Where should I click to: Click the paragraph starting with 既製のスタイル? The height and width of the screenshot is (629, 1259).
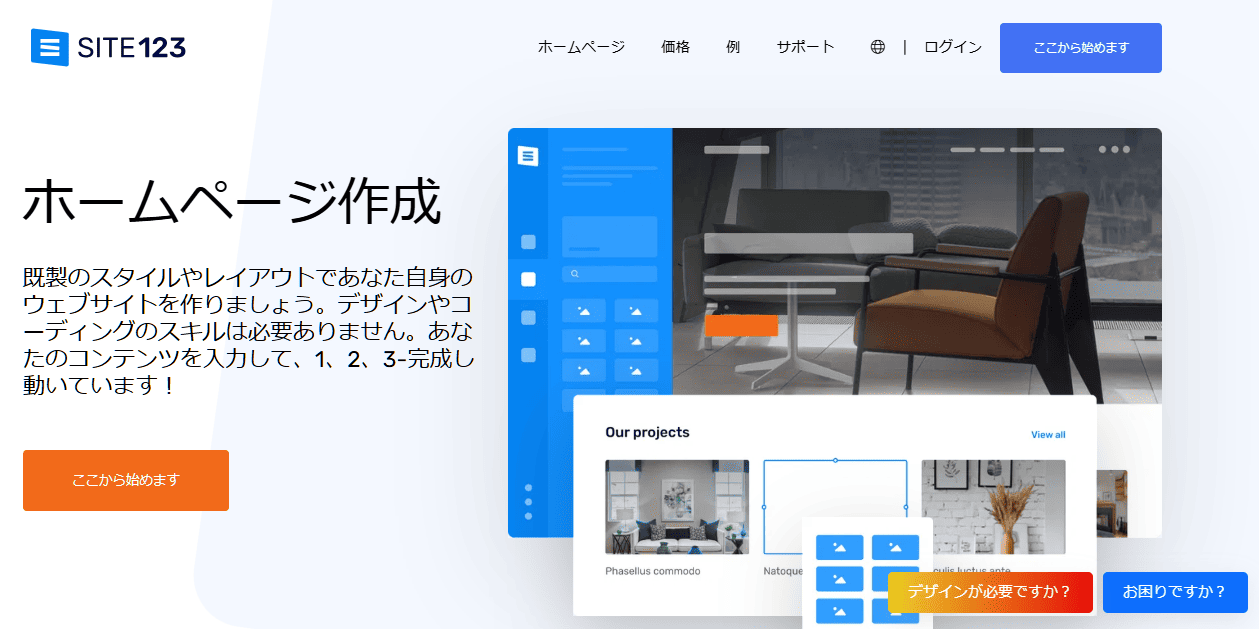248,331
